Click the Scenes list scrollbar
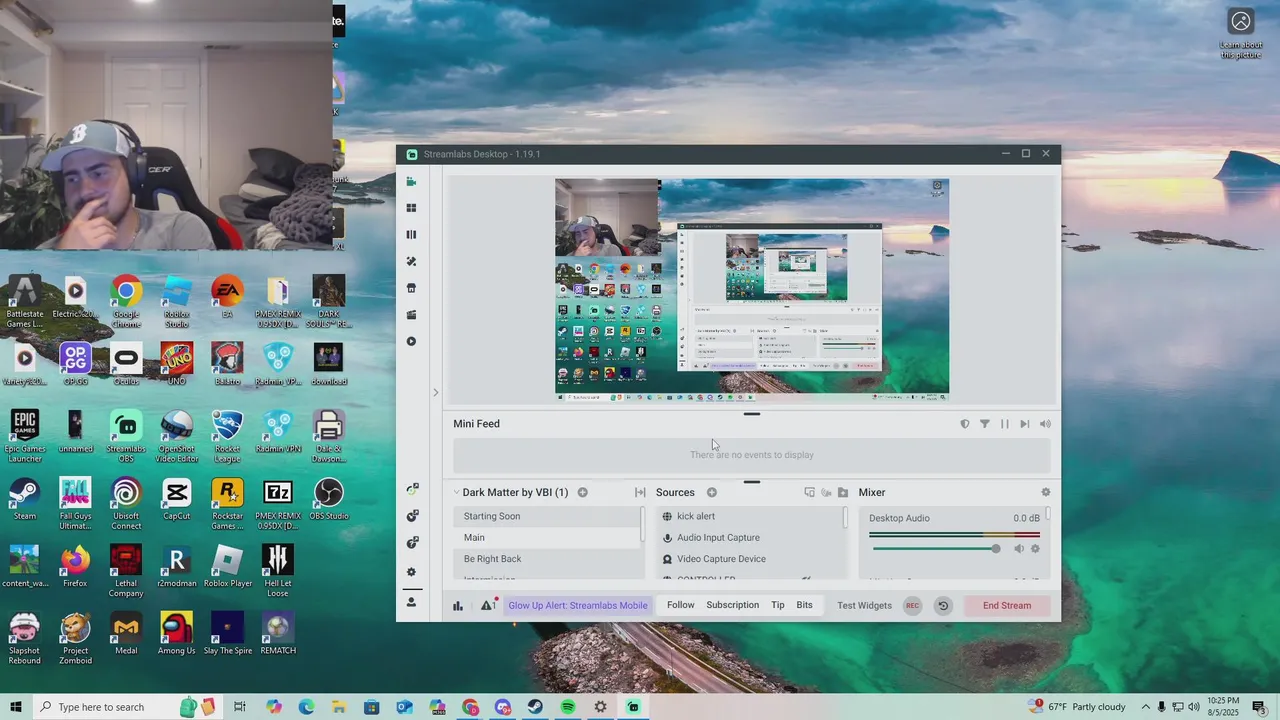Image resolution: width=1280 pixels, height=720 pixels. click(643, 524)
